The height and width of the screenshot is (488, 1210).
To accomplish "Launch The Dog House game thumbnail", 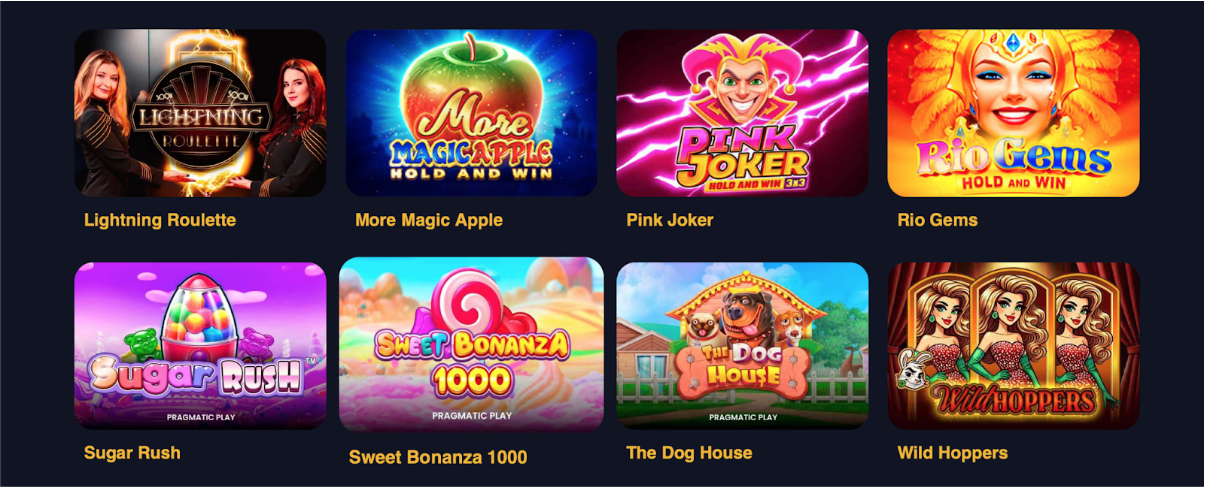I will (x=742, y=346).
